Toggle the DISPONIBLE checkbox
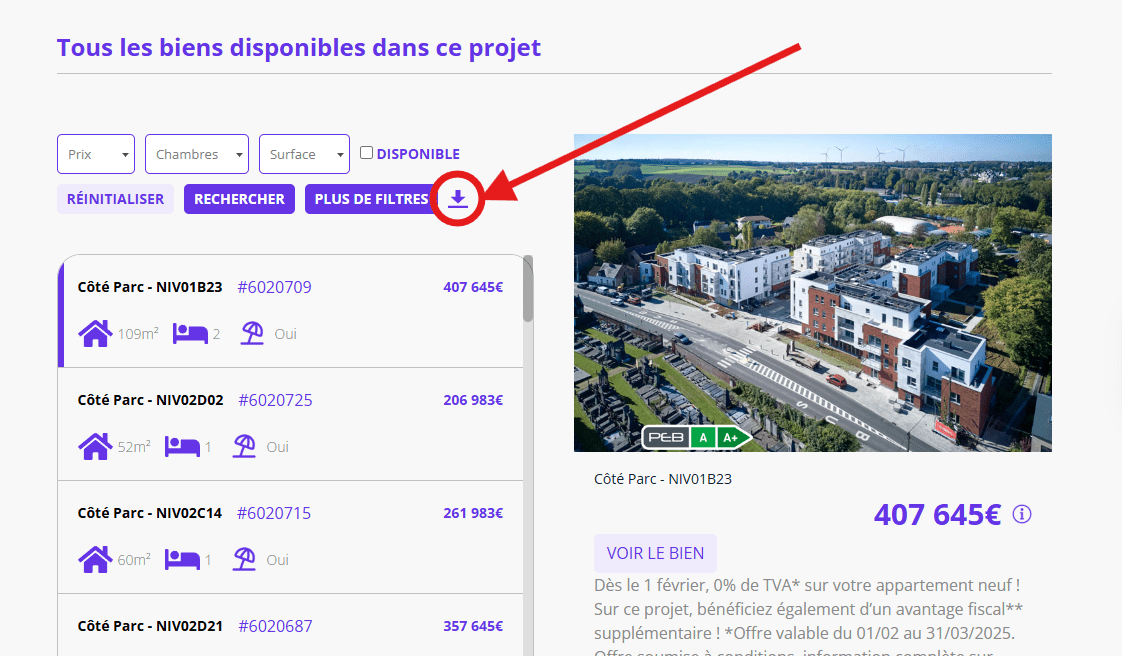 [x=367, y=153]
